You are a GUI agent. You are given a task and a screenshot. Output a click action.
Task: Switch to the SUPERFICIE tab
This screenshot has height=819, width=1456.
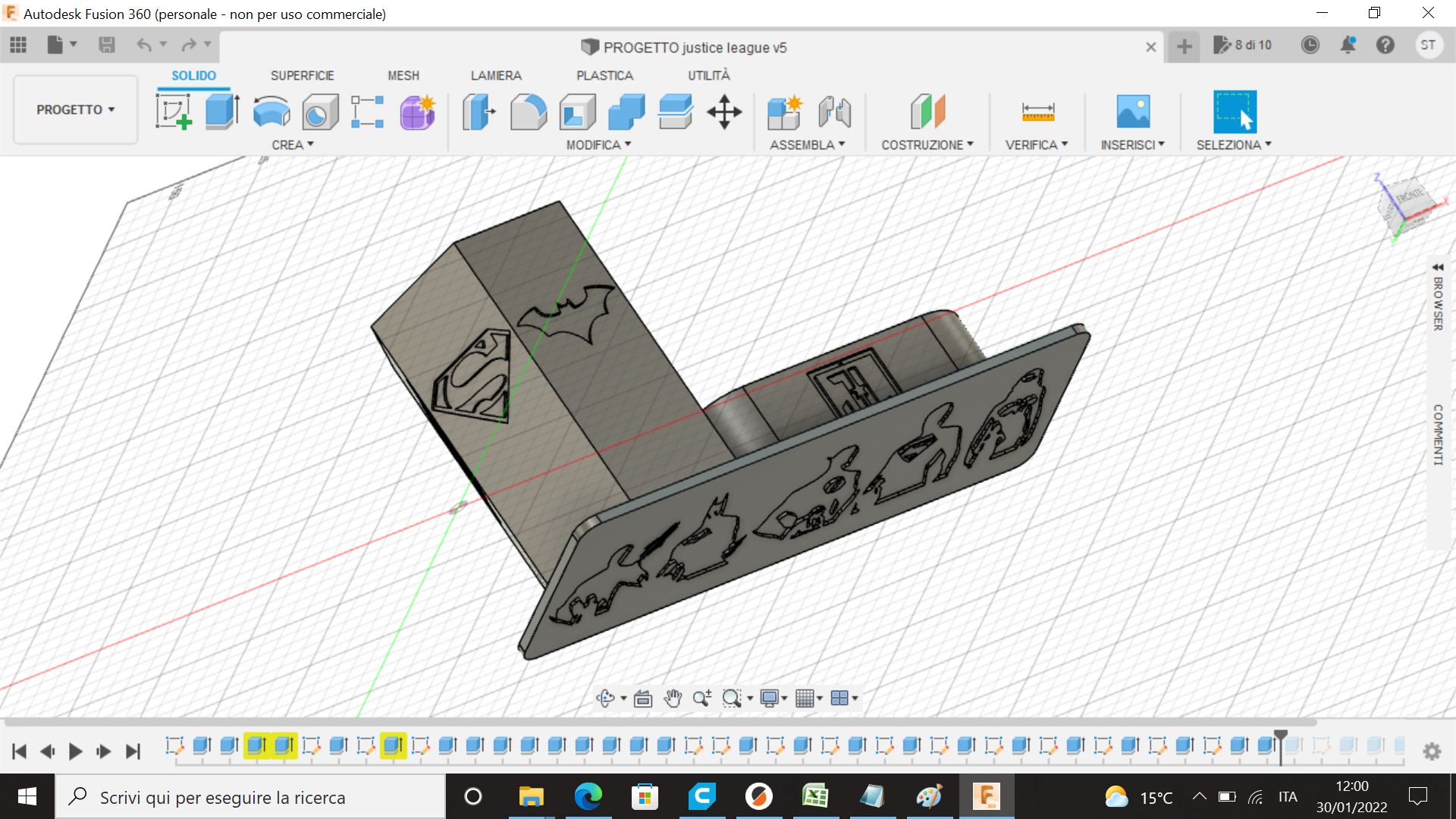click(x=303, y=76)
